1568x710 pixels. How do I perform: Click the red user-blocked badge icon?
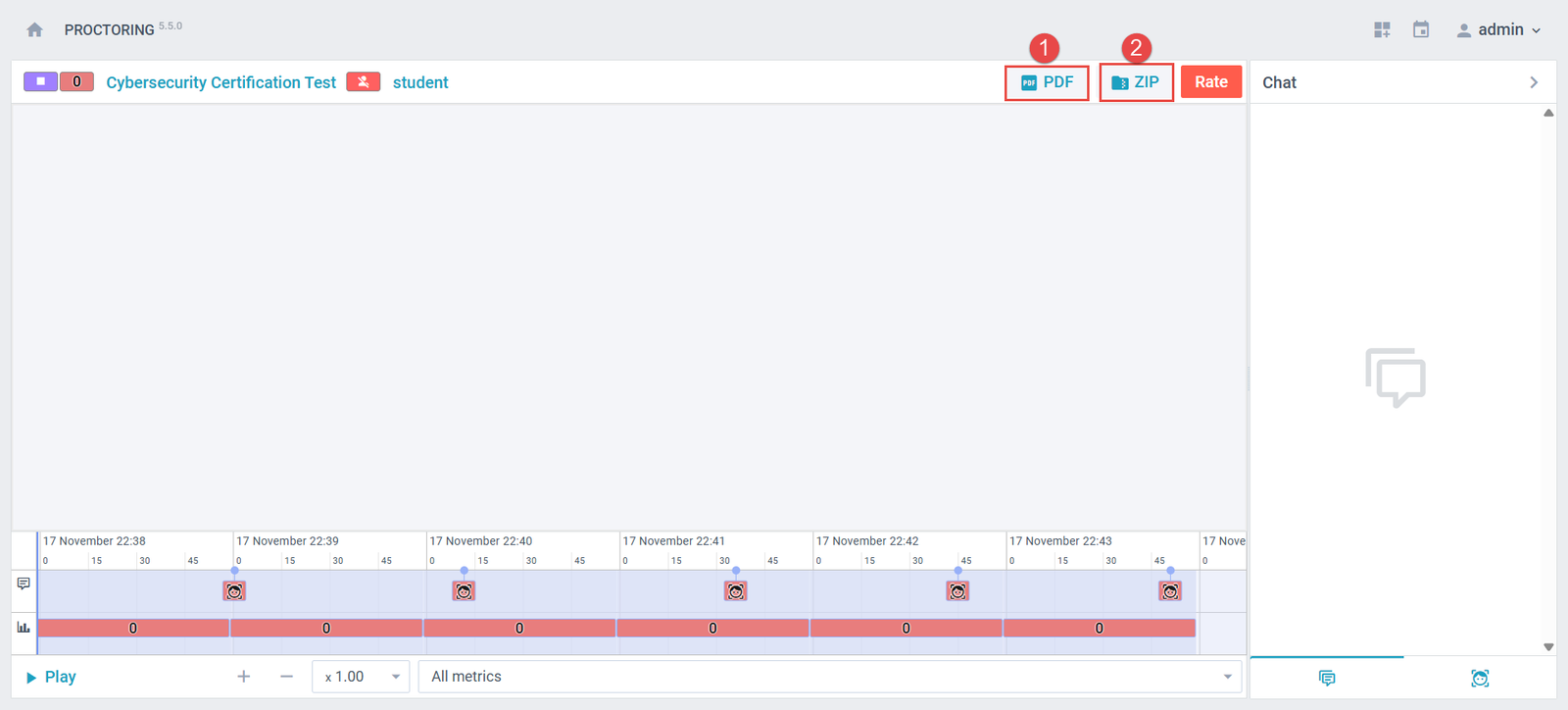pyautogui.click(x=363, y=82)
